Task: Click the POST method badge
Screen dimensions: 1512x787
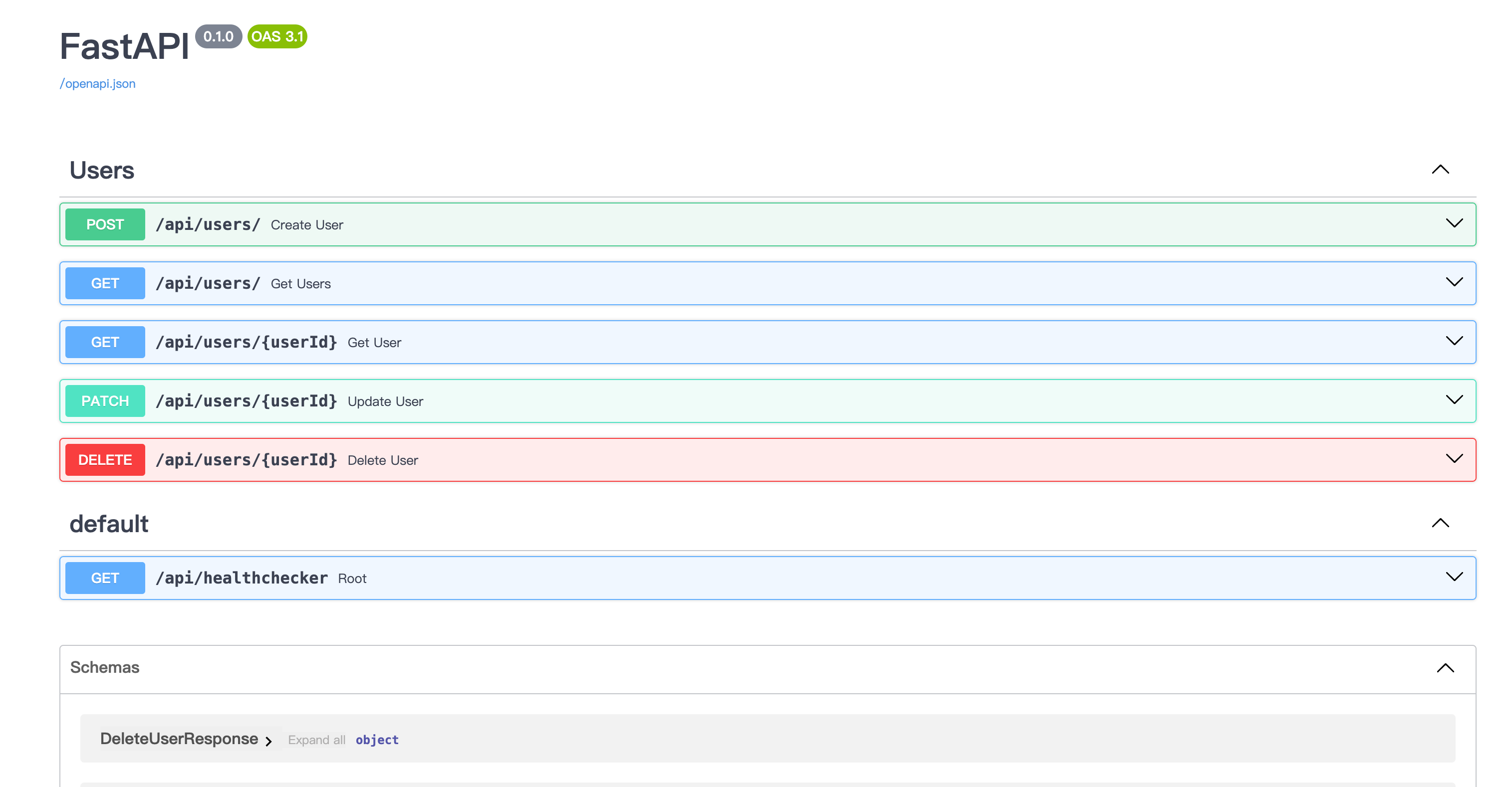Action: 105,224
